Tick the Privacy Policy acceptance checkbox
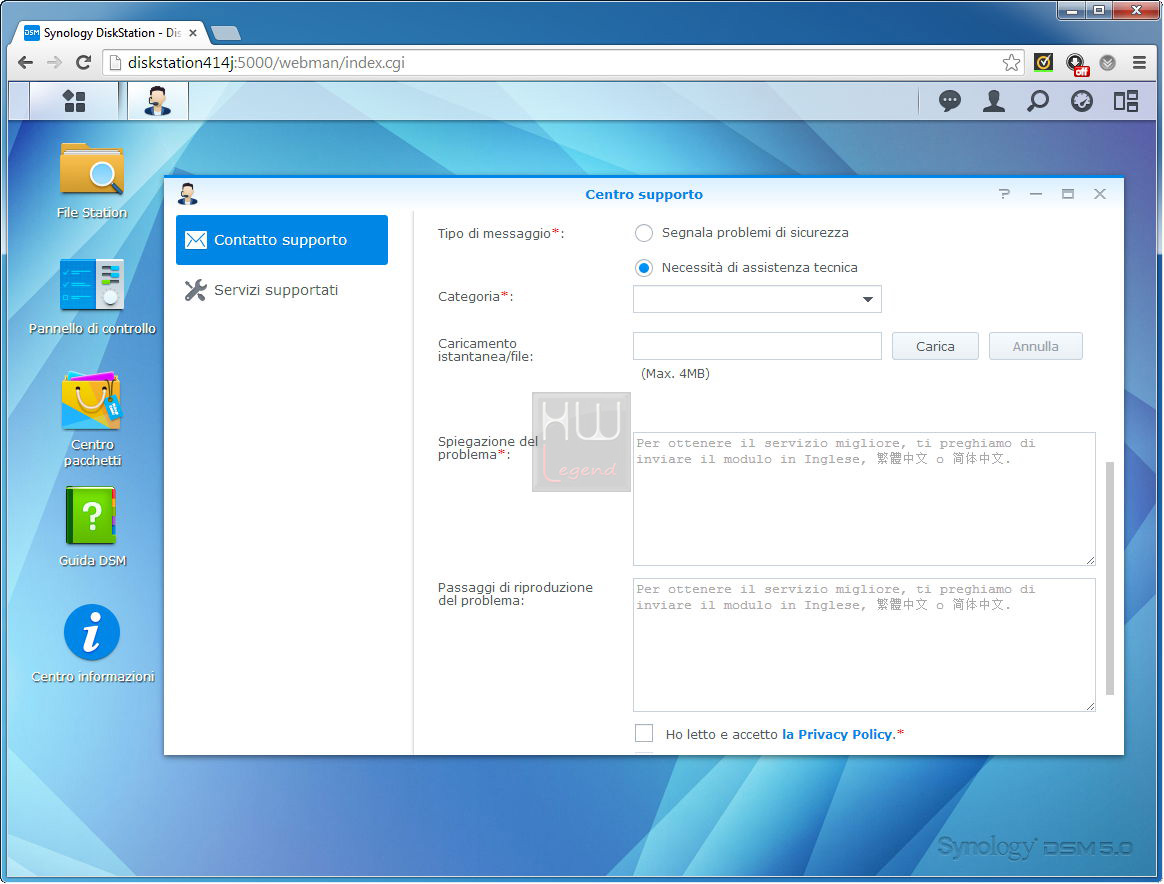The height and width of the screenshot is (884, 1164). pyautogui.click(x=644, y=733)
